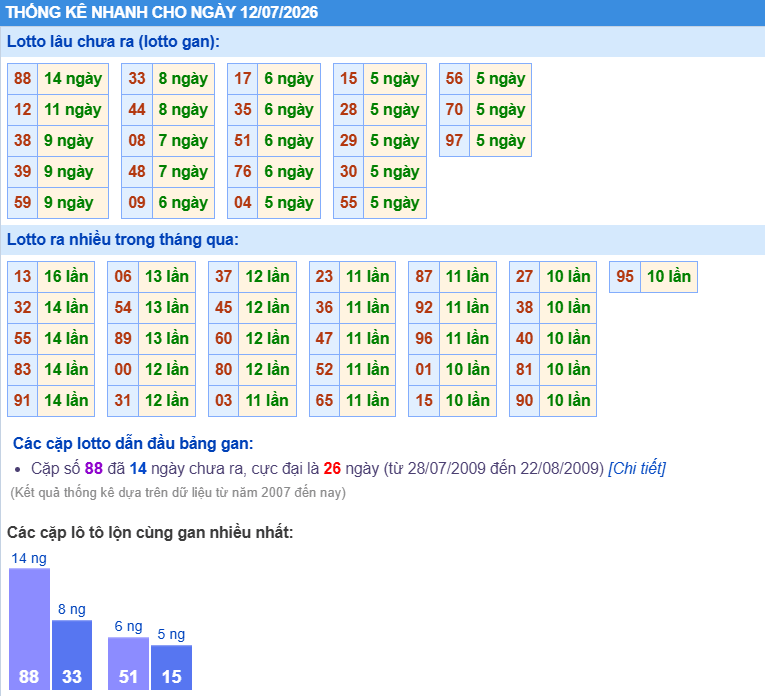Select number 35 with 6 ngày
This screenshot has height=696, width=765.
[x=242, y=110]
